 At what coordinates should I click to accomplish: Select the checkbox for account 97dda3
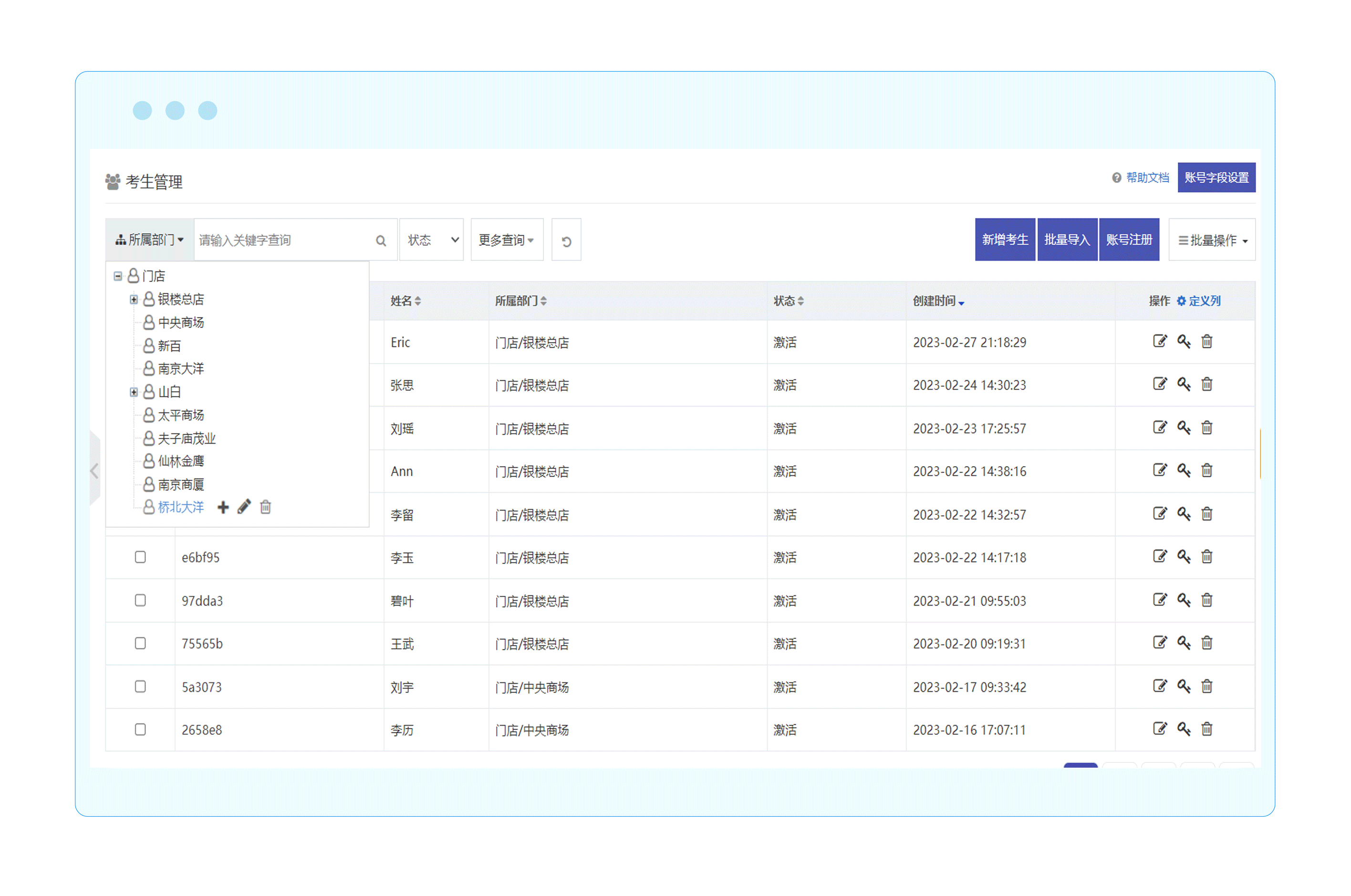point(140,600)
